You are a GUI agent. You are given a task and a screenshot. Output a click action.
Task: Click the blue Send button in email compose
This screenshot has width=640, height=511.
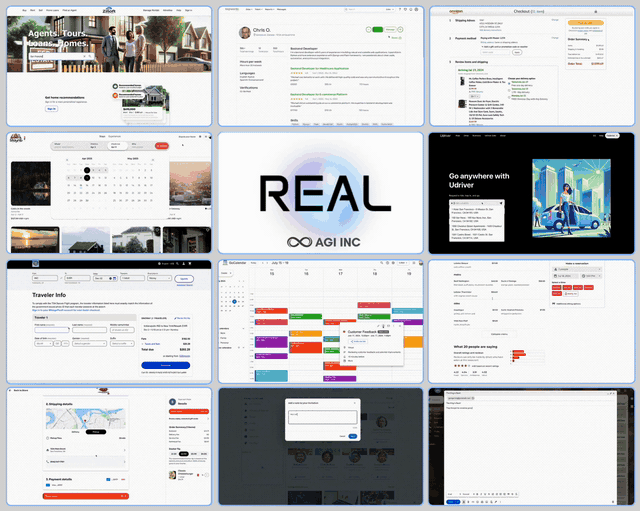click(453, 502)
